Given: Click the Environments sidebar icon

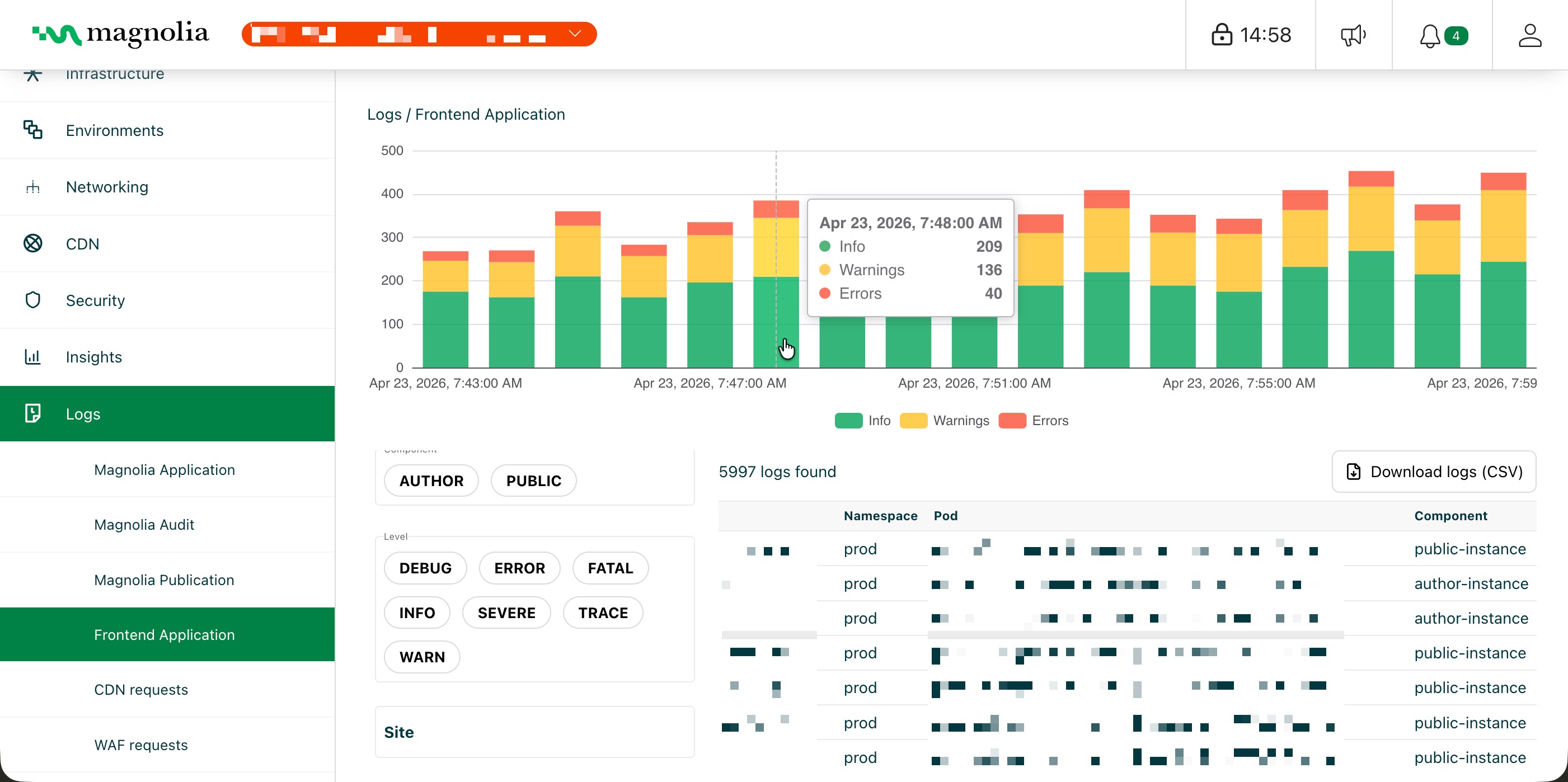Looking at the screenshot, I should (33, 130).
